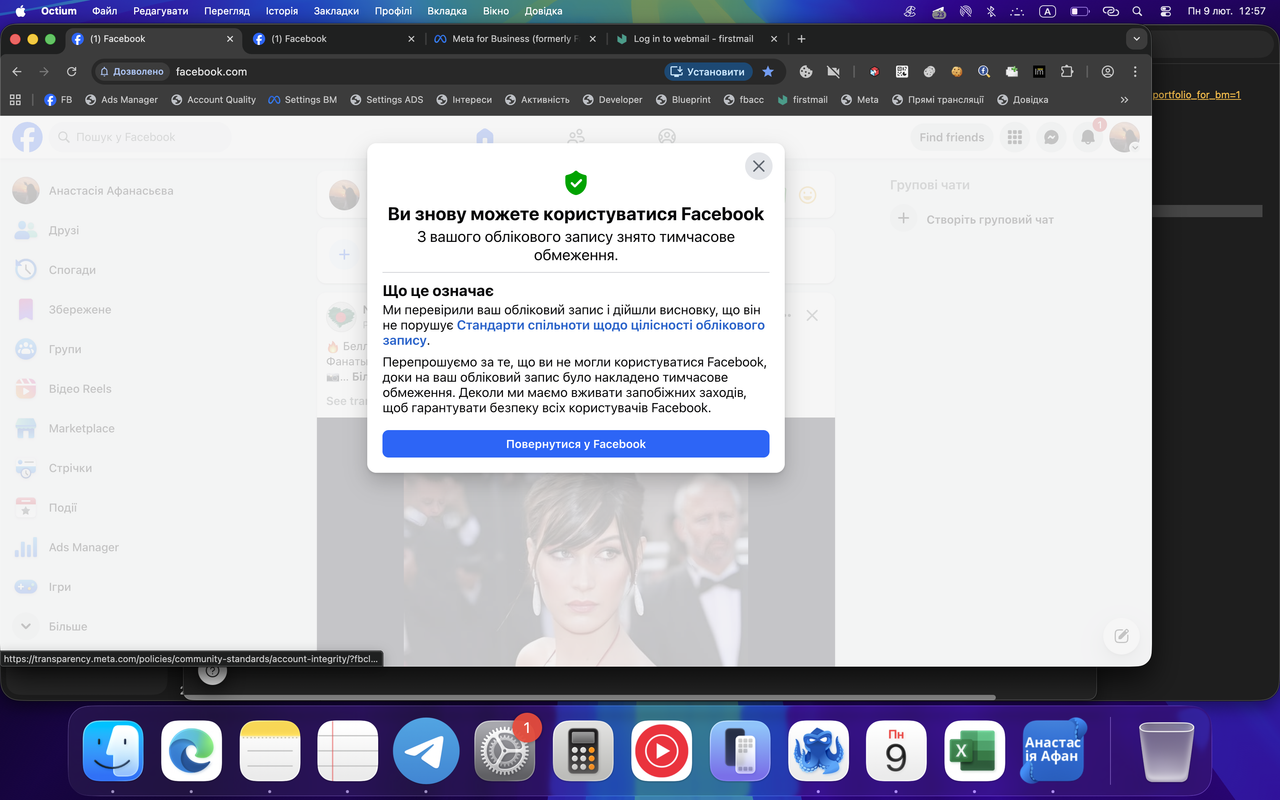Switch to 'Log in to webmail - firstmail' tab
This screenshot has width=1280, height=800.
click(x=697, y=39)
